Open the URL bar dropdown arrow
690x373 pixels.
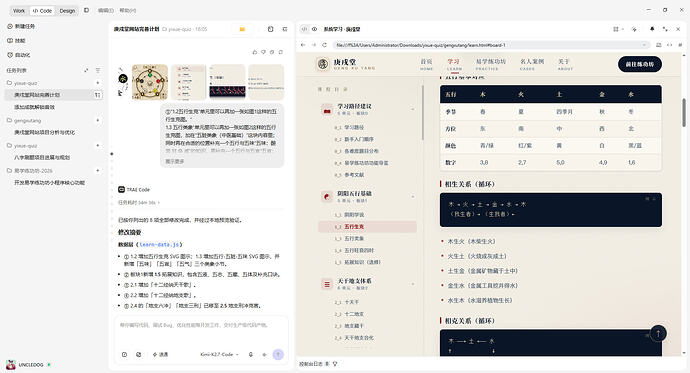644,45
